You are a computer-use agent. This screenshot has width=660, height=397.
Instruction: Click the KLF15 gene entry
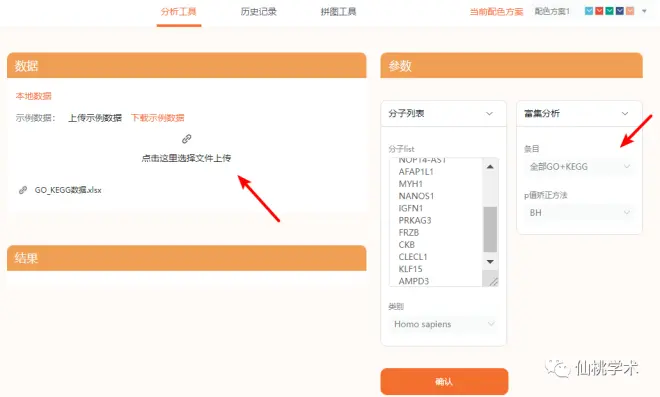click(x=410, y=269)
